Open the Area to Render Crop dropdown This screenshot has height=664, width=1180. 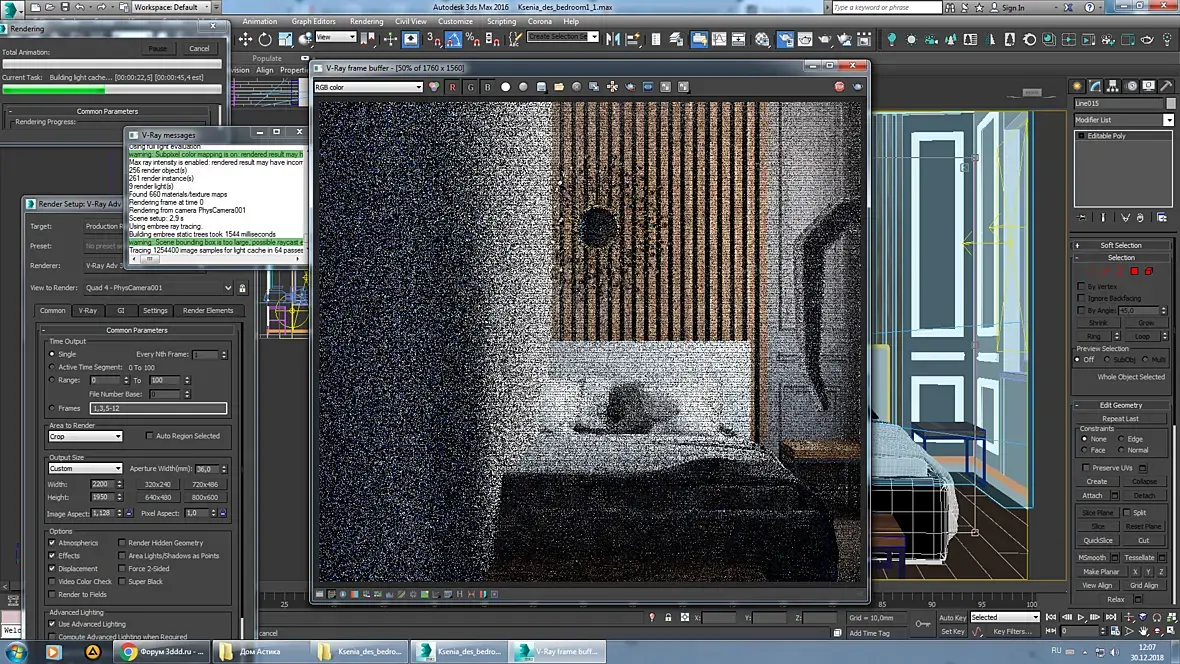point(86,436)
